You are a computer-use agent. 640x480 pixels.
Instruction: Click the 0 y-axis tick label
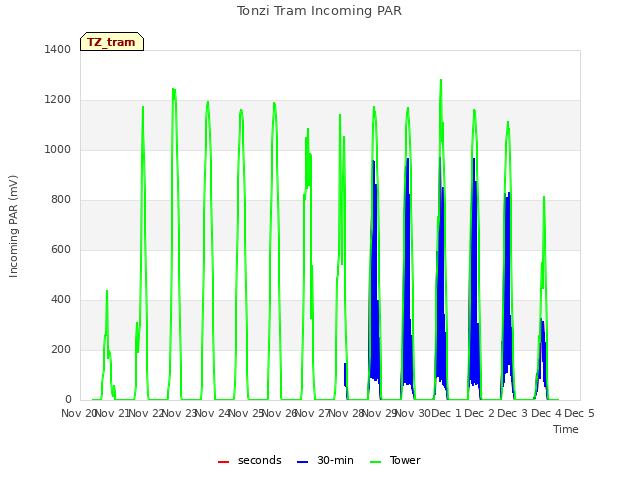click(68, 400)
